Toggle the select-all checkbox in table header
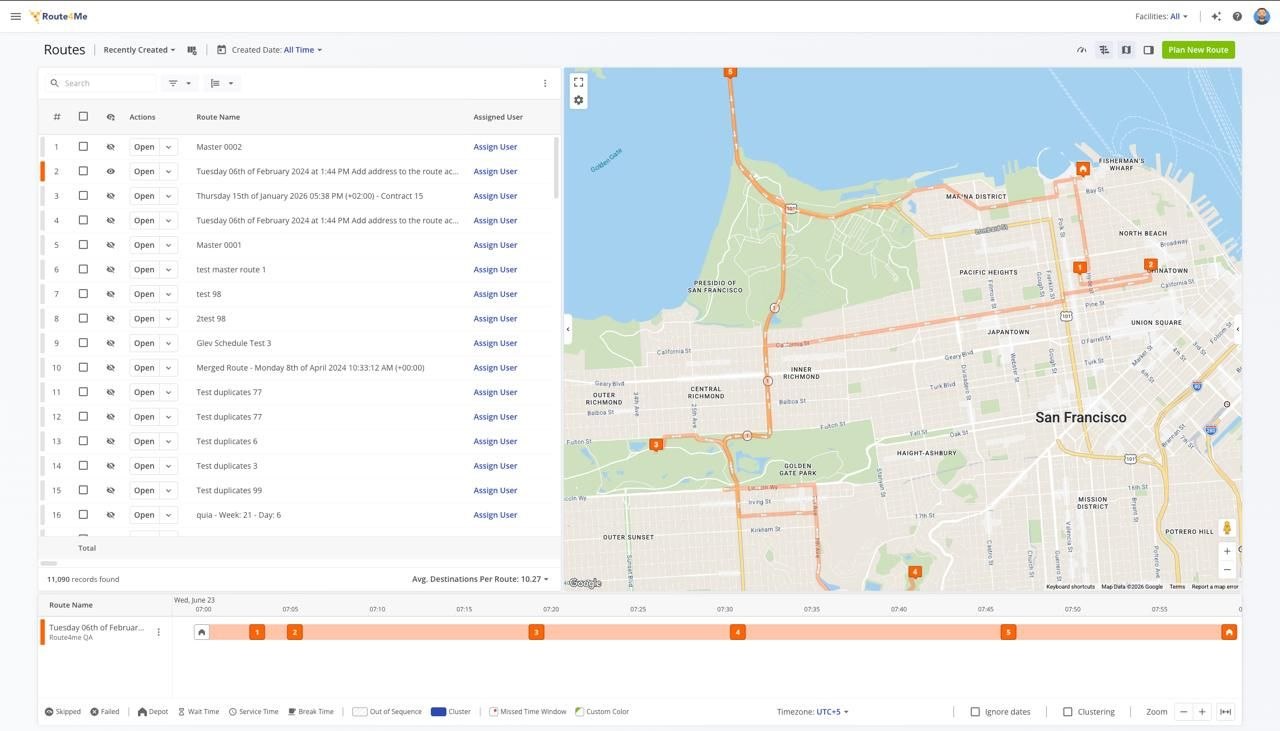This screenshot has width=1280, height=731. click(83, 117)
